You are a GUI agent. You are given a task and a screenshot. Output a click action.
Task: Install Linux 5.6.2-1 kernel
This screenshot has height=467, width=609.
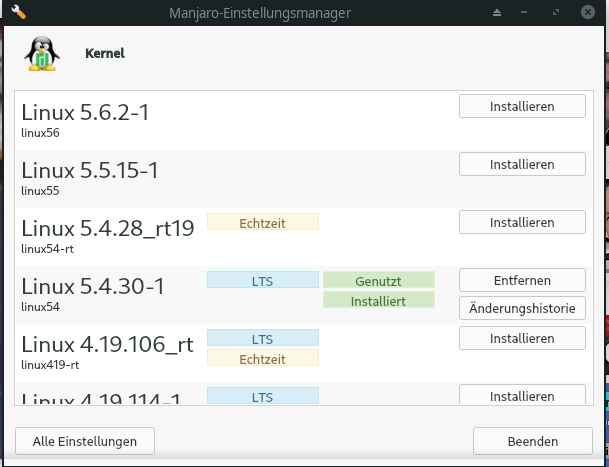click(522, 106)
